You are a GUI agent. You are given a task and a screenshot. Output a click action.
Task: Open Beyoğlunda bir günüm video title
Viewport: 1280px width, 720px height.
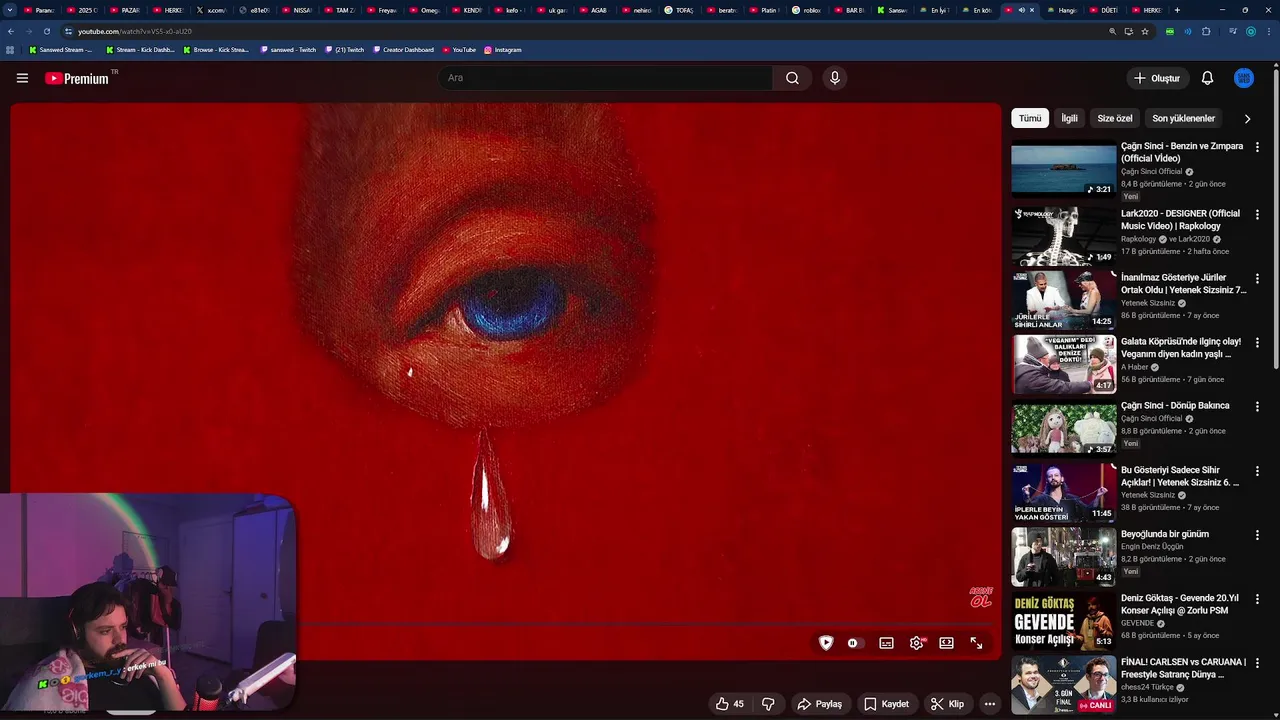tap(1165, 534)
